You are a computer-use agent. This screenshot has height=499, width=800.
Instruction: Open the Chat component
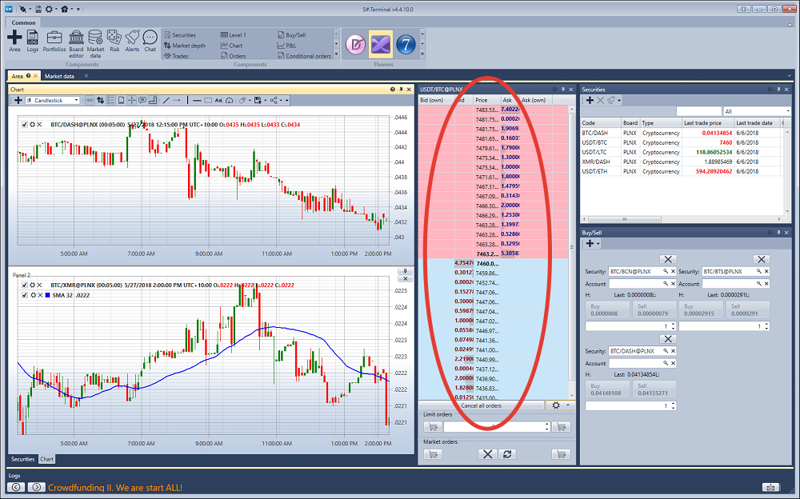click(x=150, y=38)
